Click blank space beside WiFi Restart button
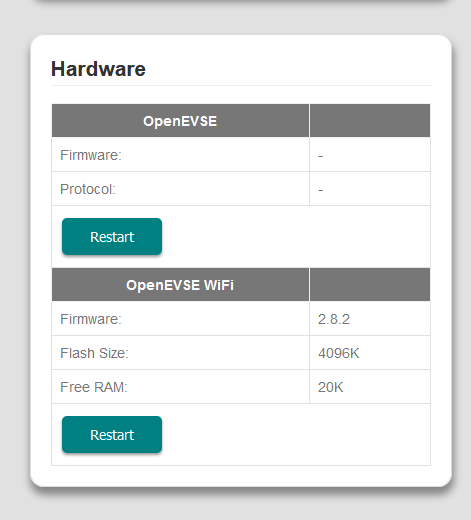Viewport: 471px width, 520px height. coord(296,435)
